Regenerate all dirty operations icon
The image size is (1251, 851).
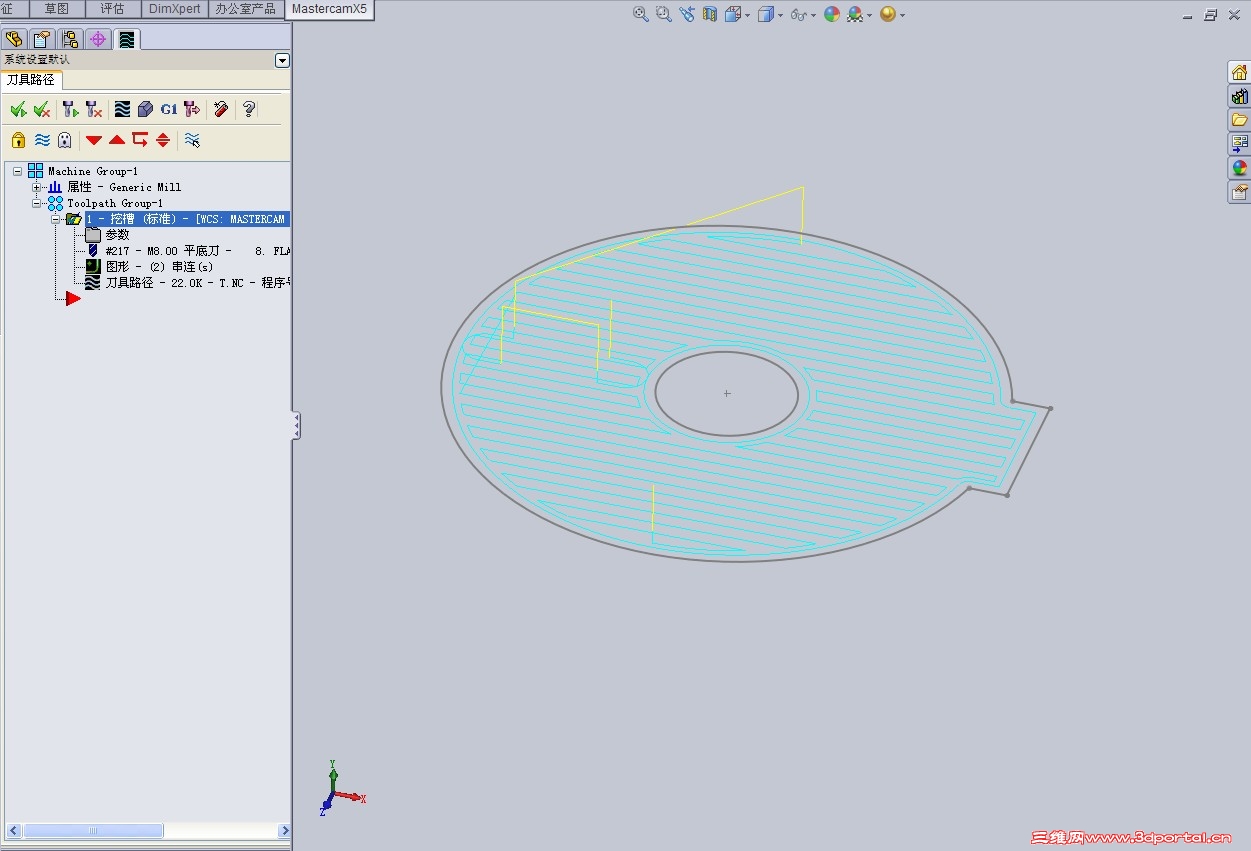[x=93, y=109]
